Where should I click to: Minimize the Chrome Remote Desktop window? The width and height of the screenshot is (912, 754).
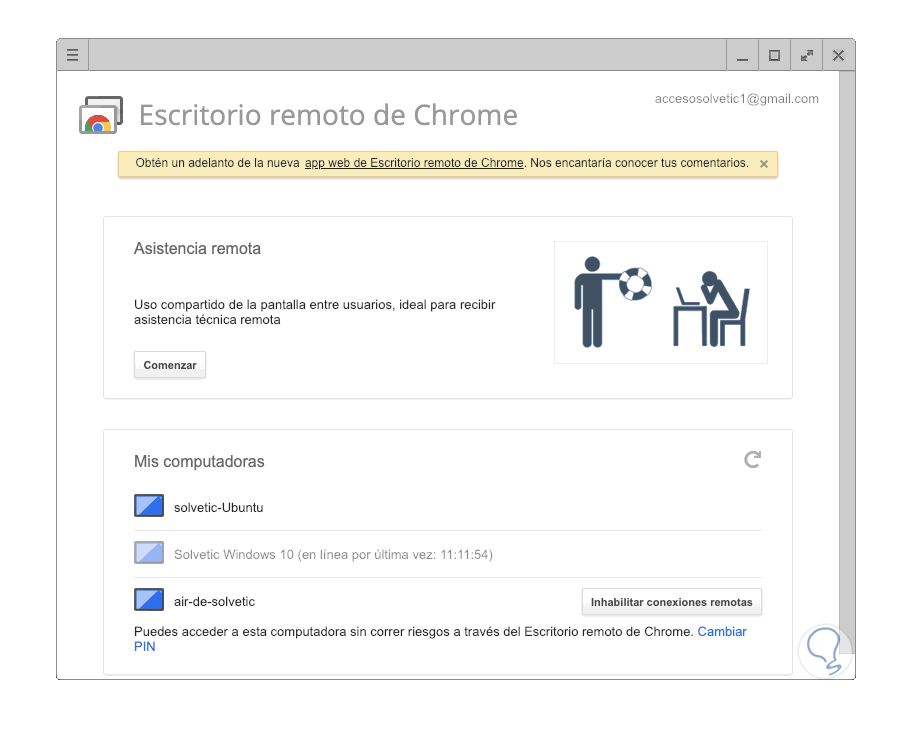[742, 55]
